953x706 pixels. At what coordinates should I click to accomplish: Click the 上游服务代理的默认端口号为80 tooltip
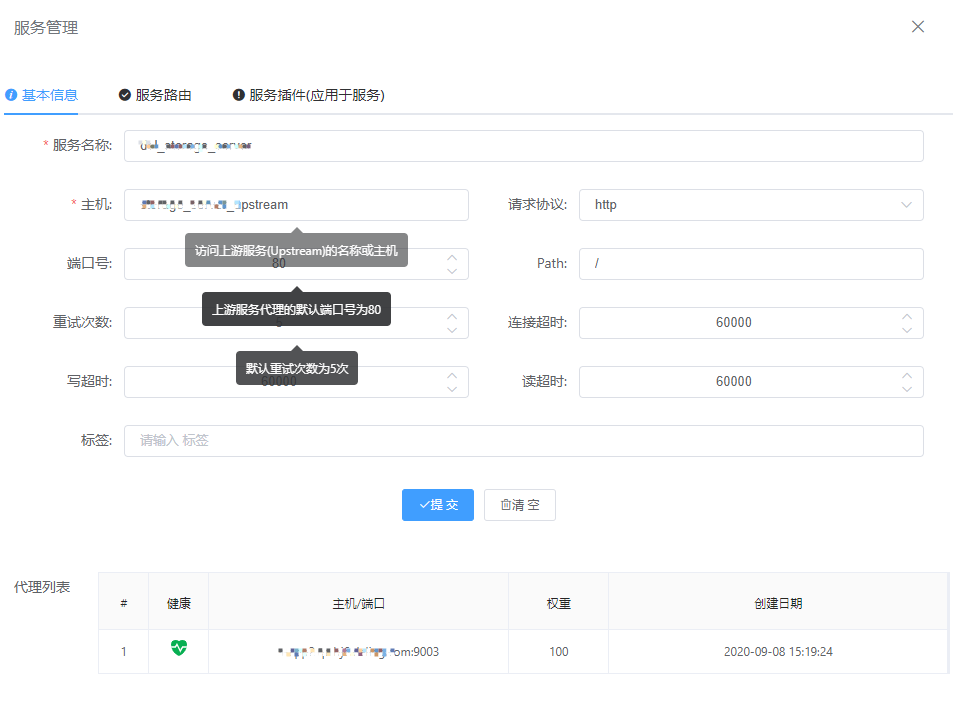296,309
